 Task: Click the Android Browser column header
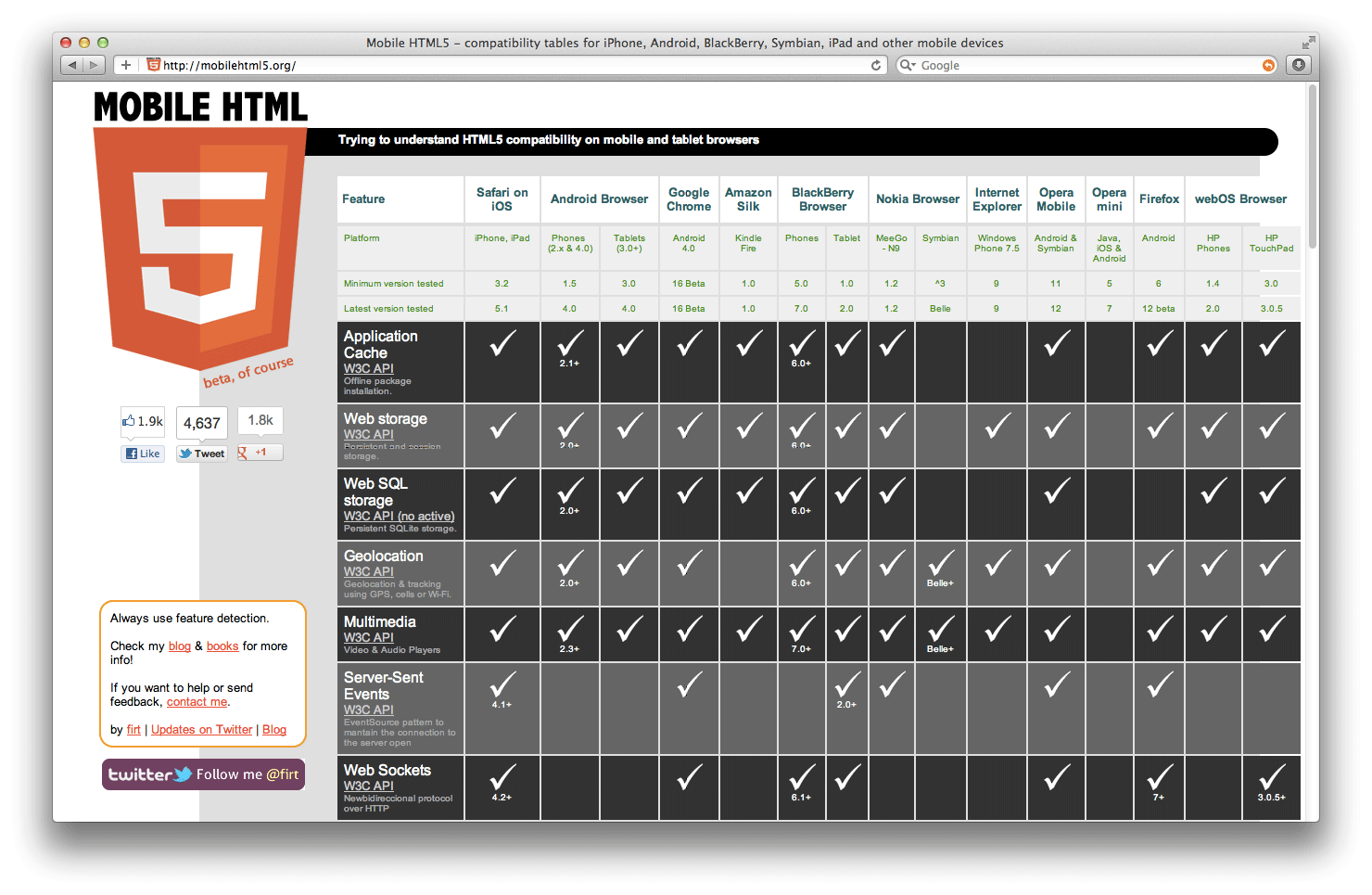coord(600,199)
